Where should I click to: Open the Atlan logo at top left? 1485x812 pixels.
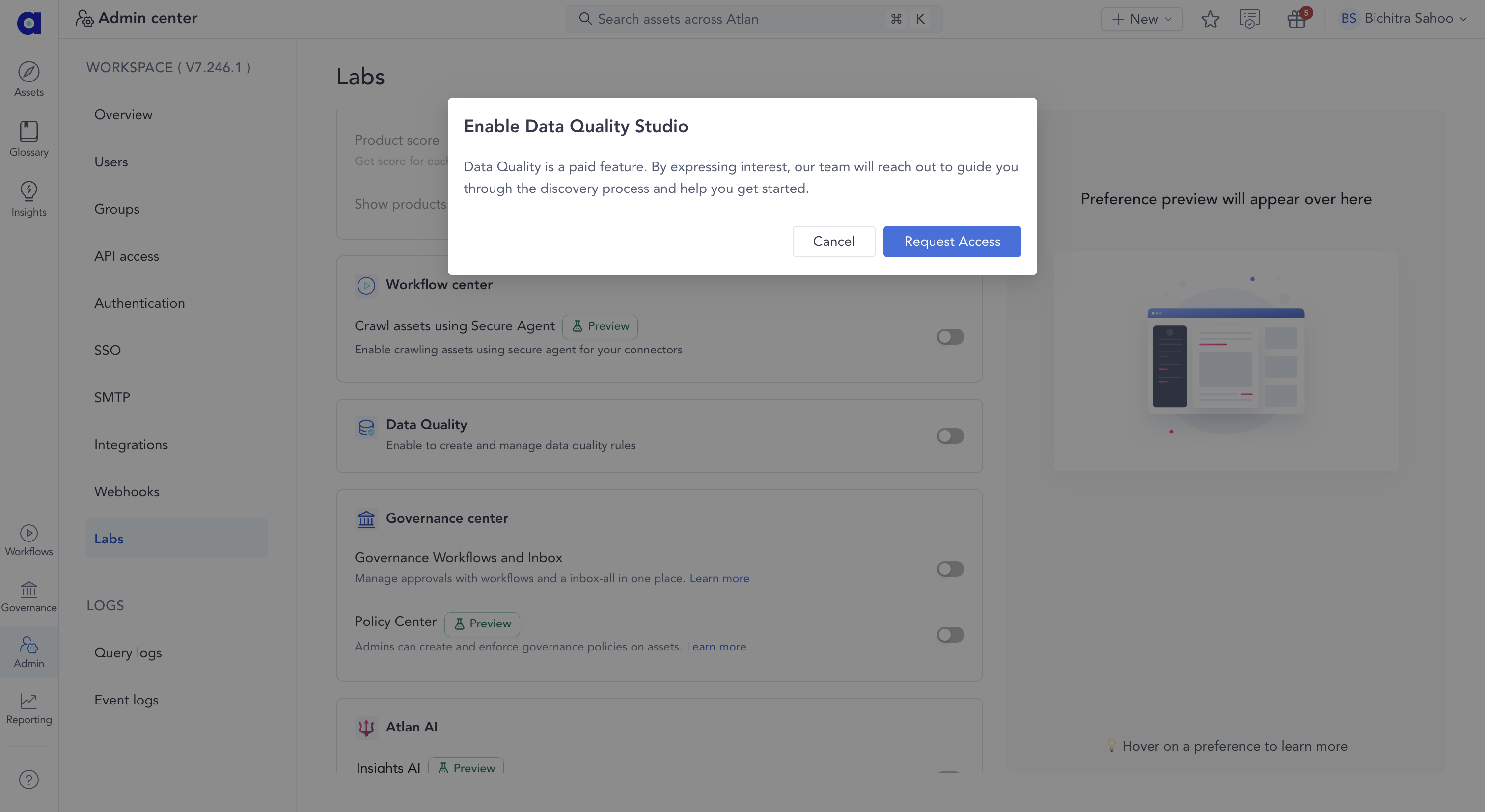(28, 23)
